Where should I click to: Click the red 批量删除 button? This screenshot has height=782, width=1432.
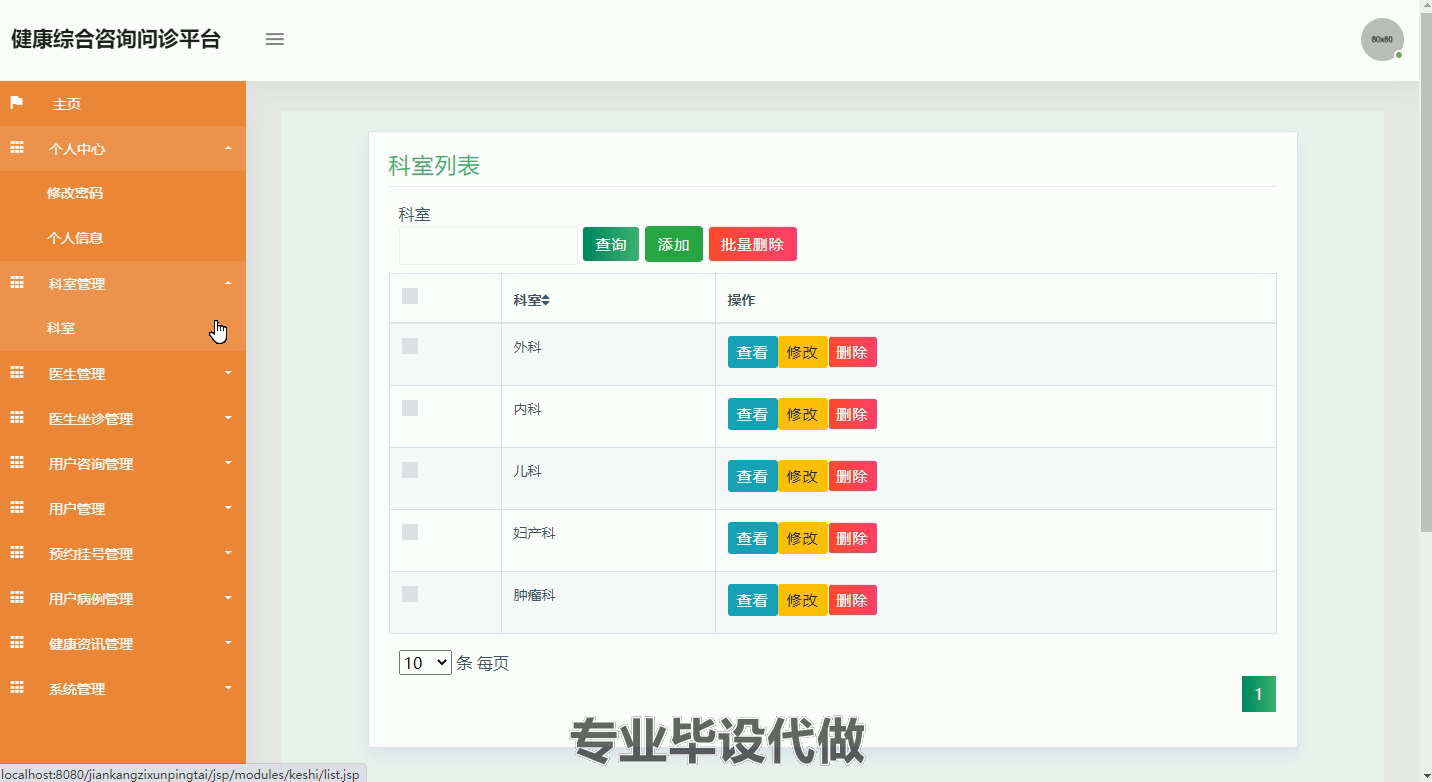point(753,244)
